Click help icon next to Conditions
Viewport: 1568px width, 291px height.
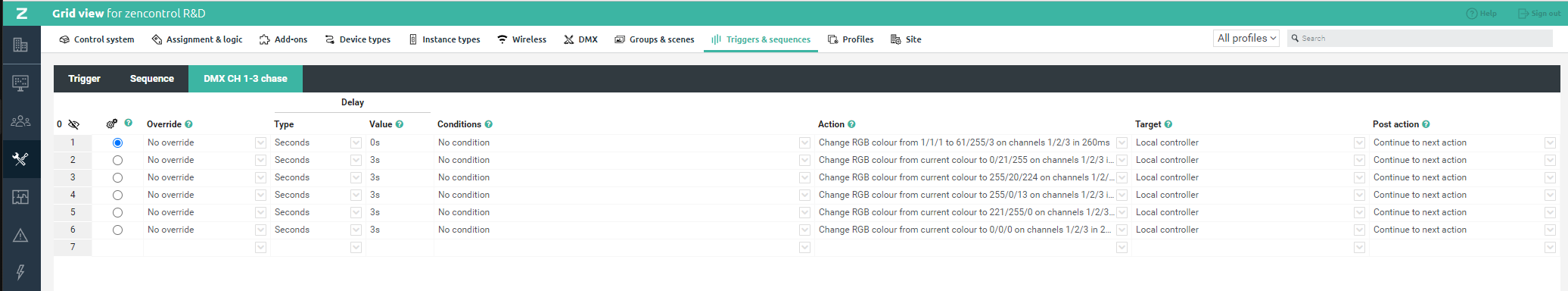489,124
